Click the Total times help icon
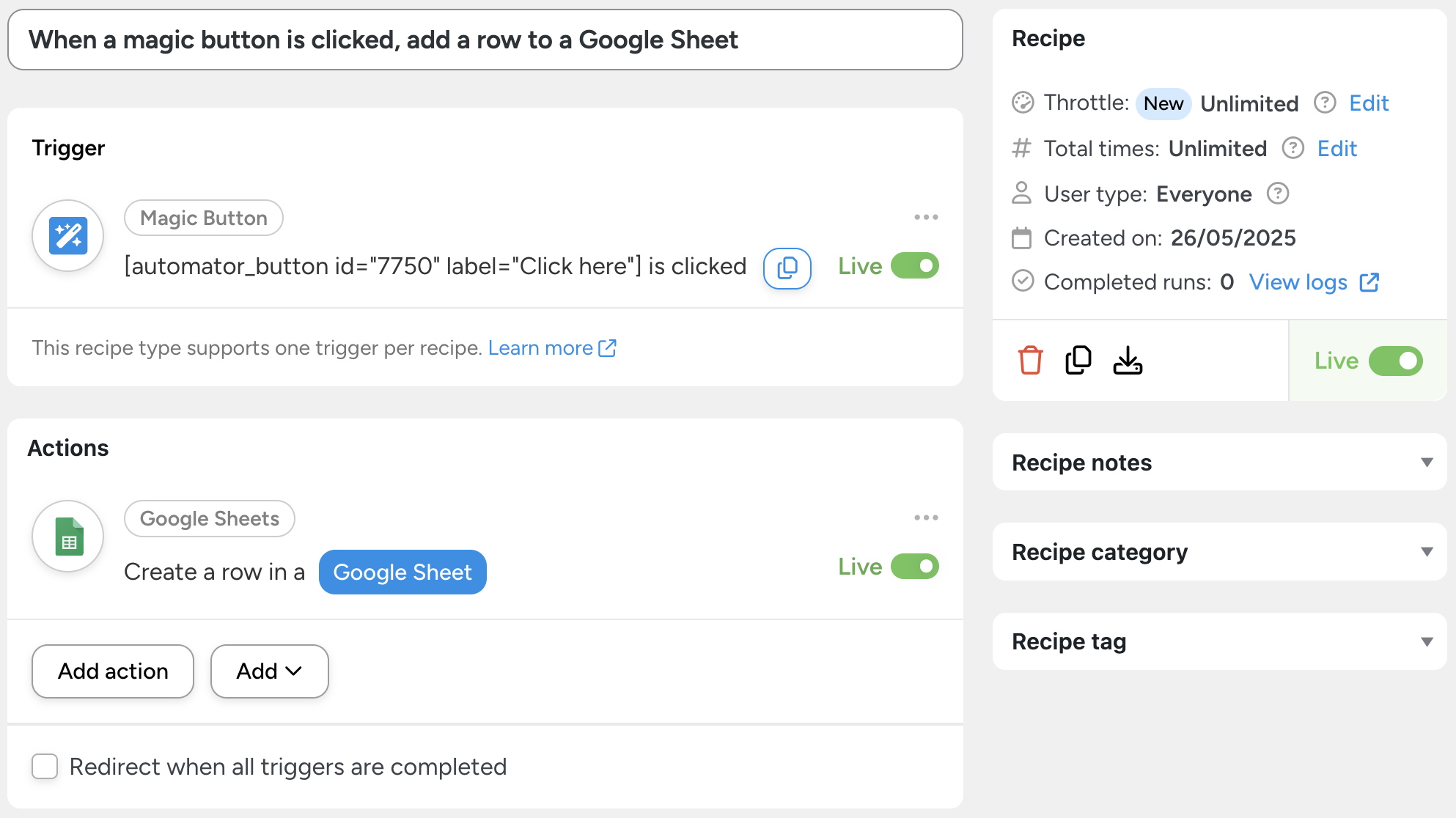 [x=1293, y=148]
